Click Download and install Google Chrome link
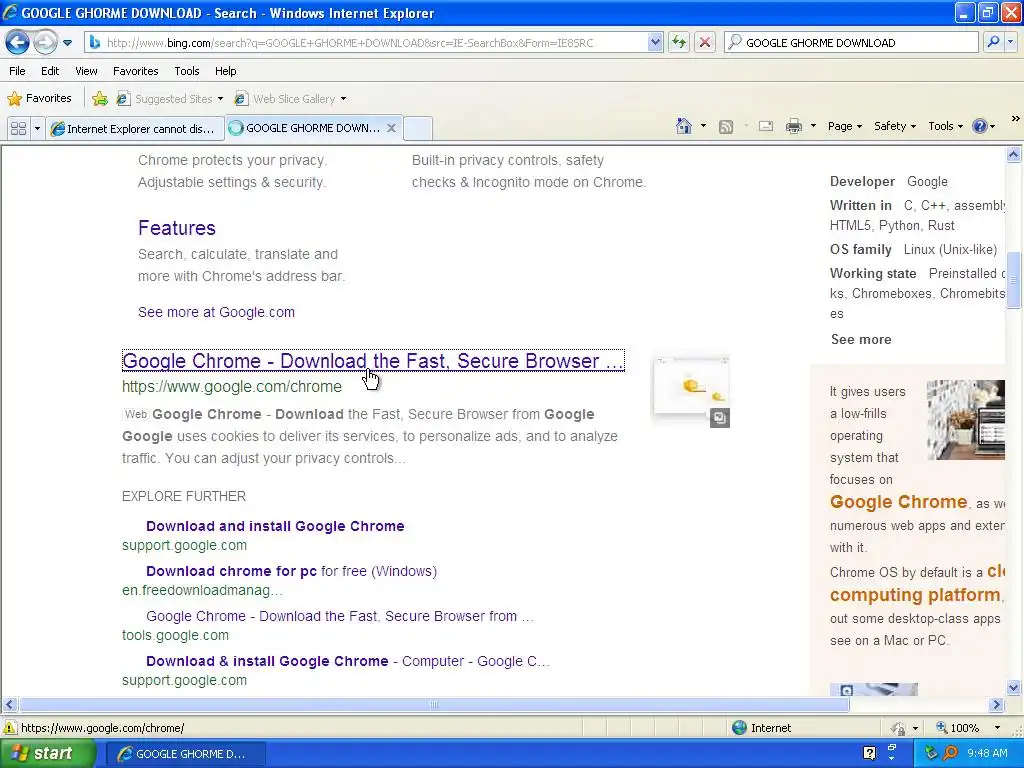This screenshot has height=768, width=1024. click(275, 526)
